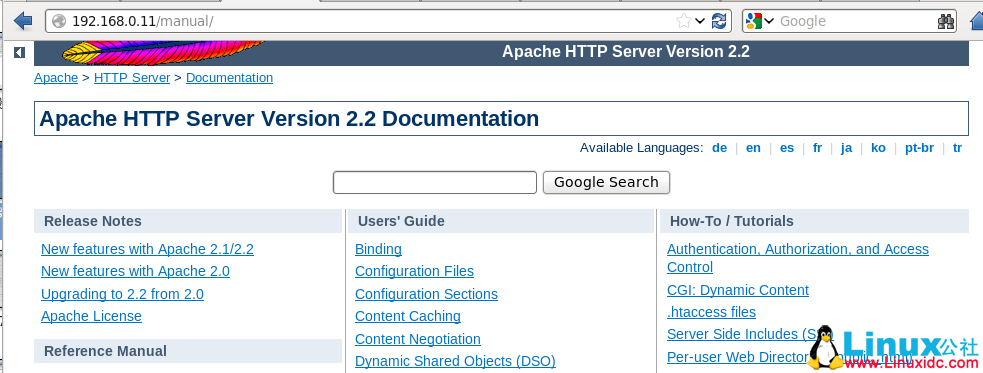This screenshot has width=983, height=373.
Task: Switch language to de
Action: (x=719, y=148)
